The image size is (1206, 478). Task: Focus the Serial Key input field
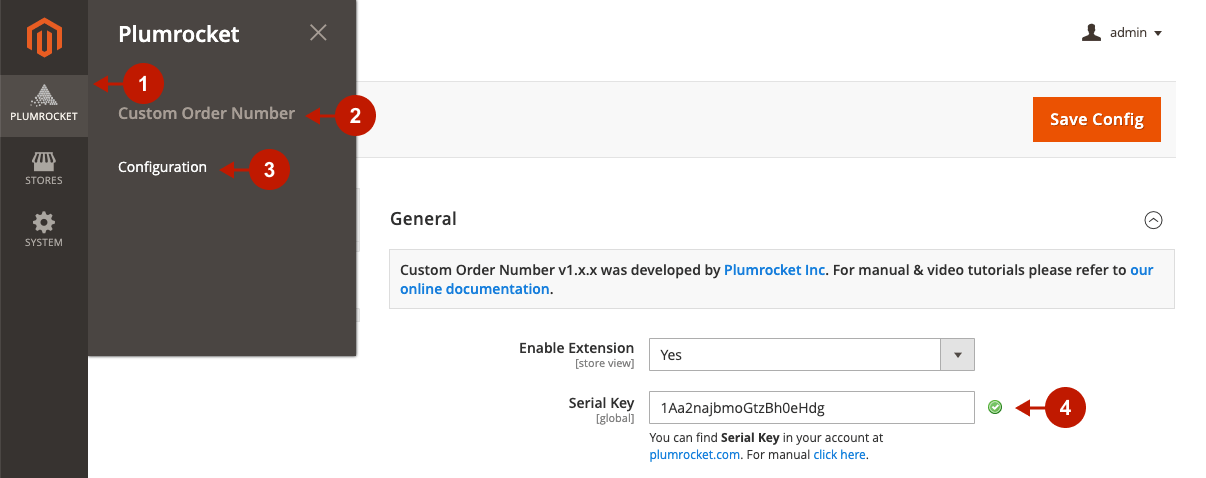click(x=812, y=407)
